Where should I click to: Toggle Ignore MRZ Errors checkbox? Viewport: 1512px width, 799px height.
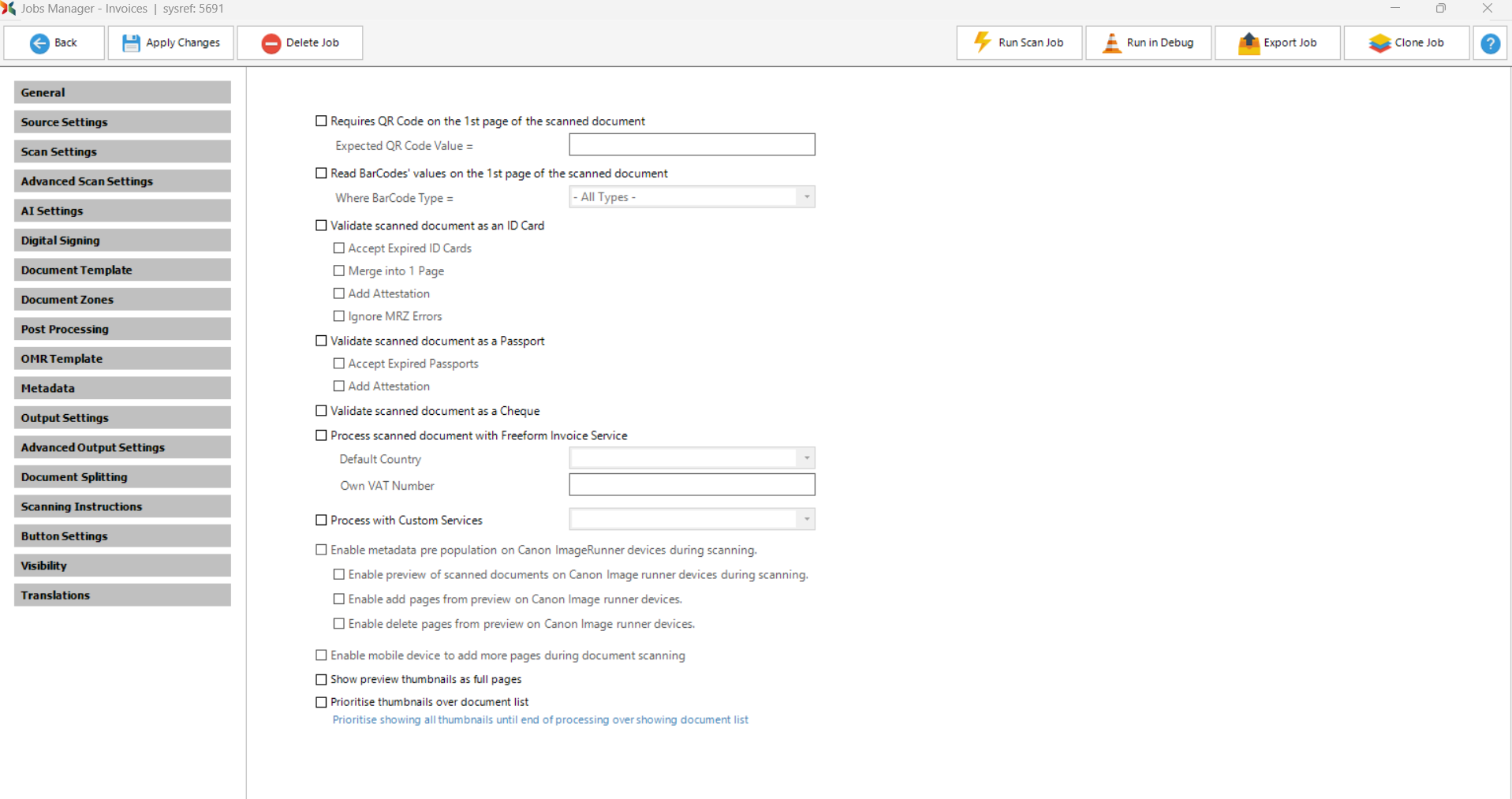tap(339, 316)
